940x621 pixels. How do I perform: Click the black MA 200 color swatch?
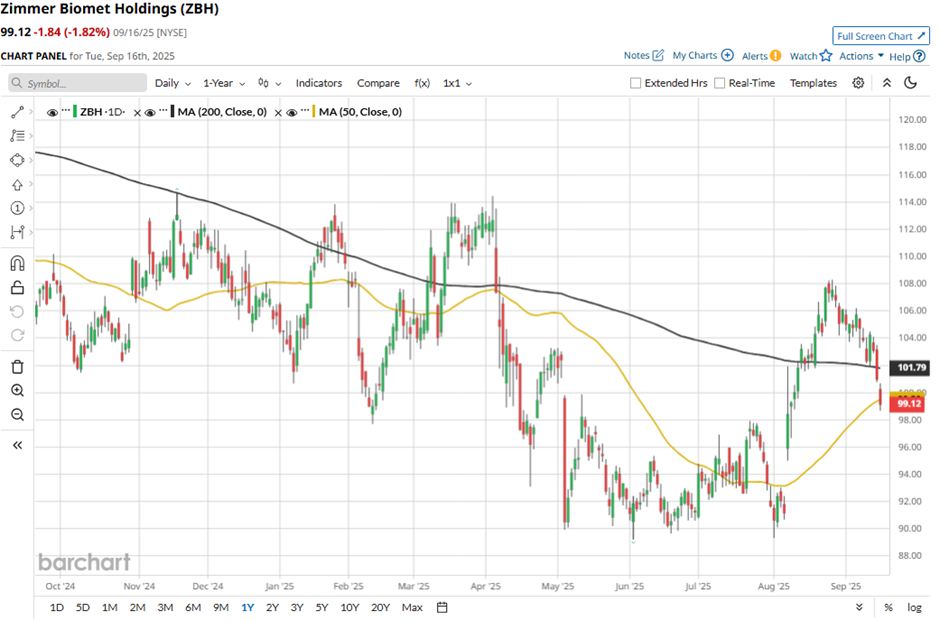tap(173, 112)
